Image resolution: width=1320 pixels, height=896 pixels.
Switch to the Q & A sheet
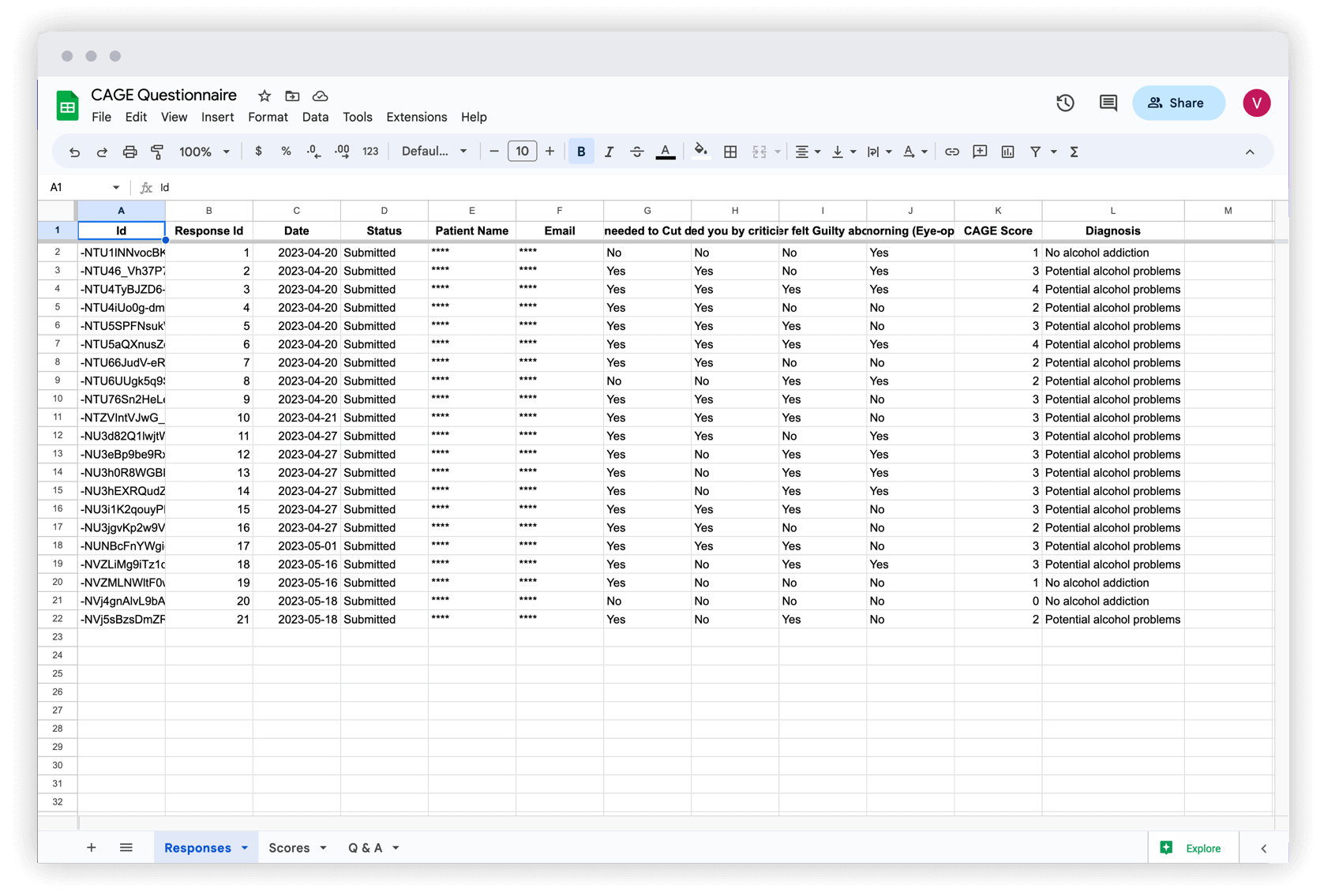pos(367,847)
